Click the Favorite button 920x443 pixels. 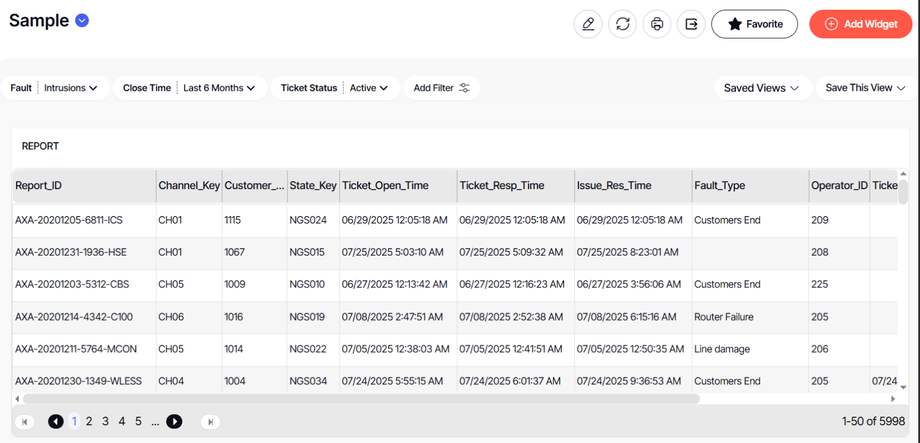pos(754,24)
